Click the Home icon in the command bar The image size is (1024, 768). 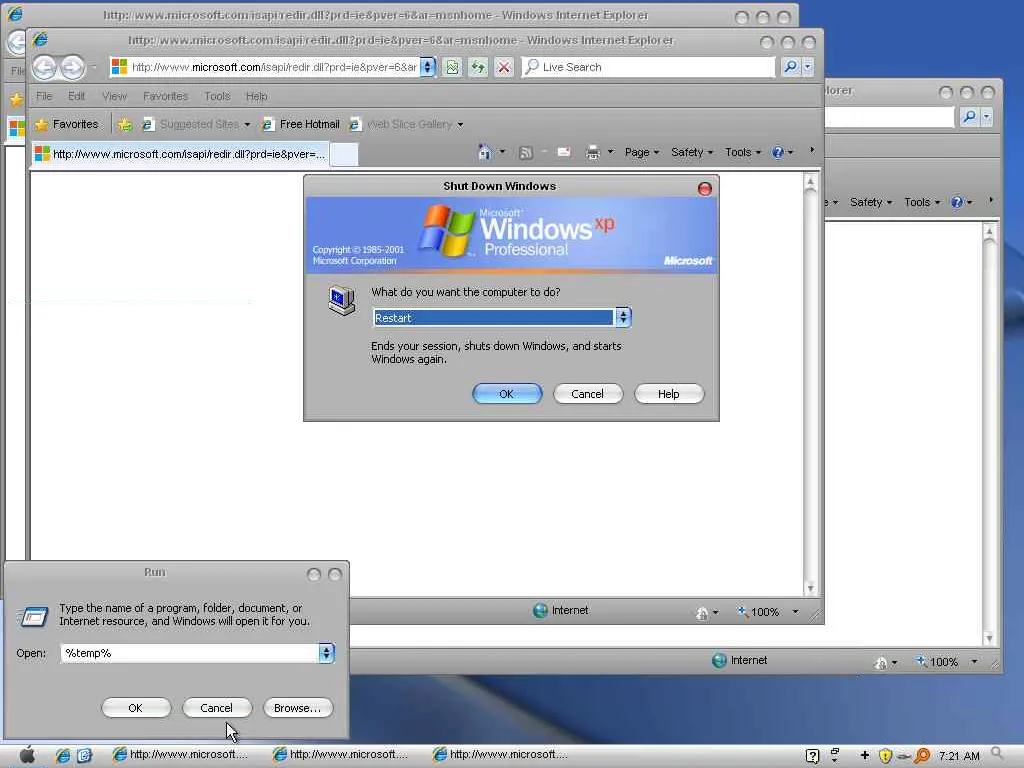(485, 152)
